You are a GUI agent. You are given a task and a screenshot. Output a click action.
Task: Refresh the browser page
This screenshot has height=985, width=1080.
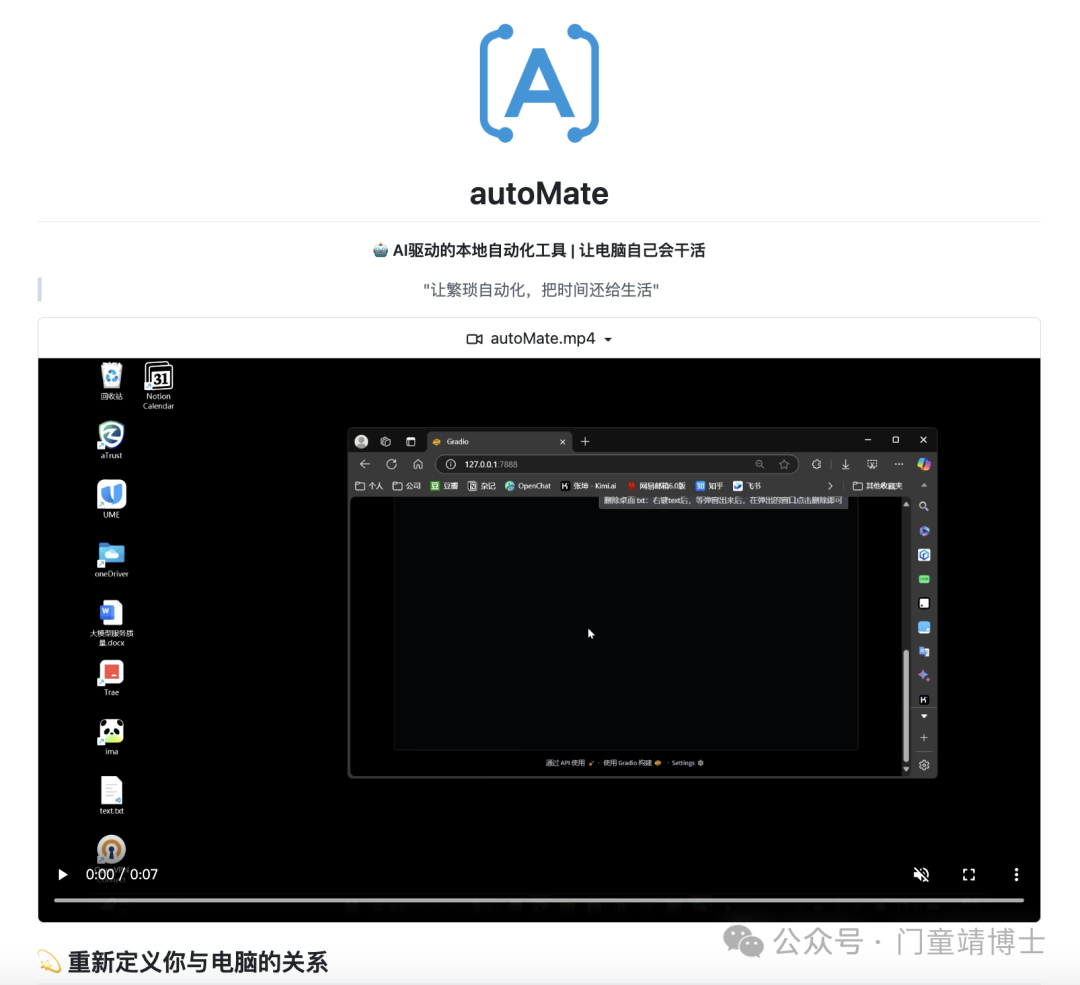[x=391, y=464]
